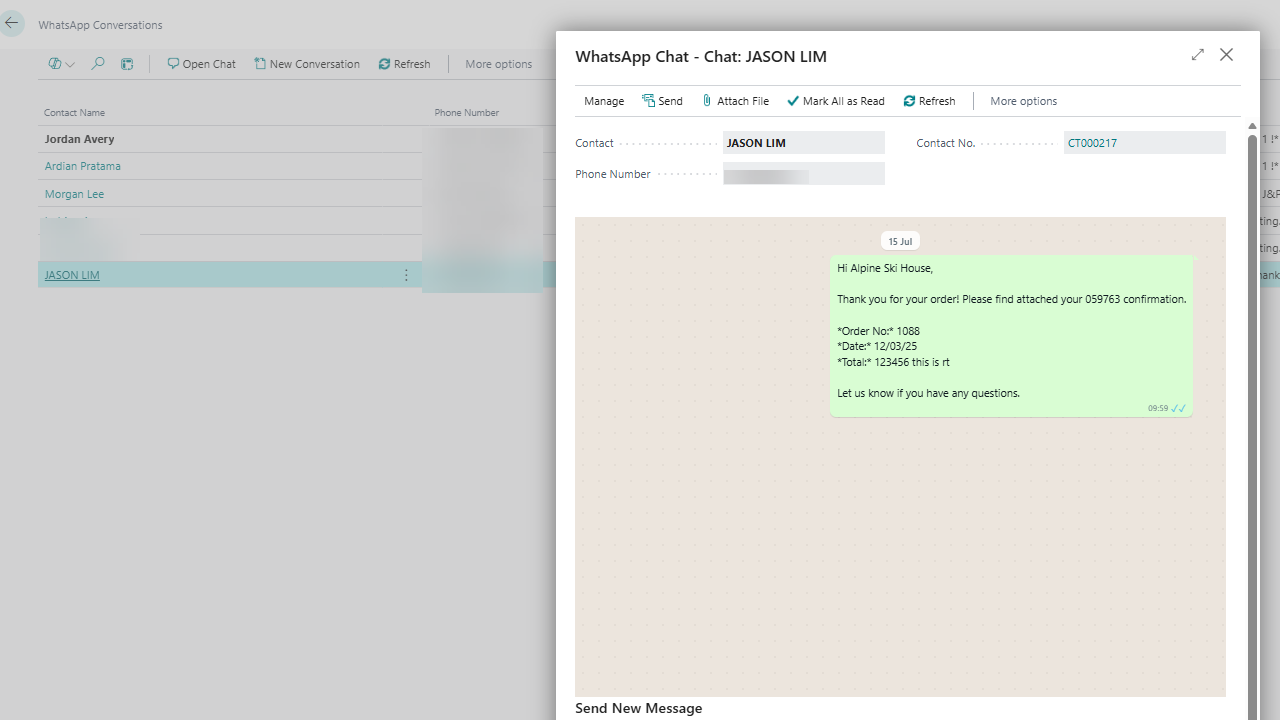Click the Phone Number field in the chat dialog
This screenshot has width=1280, height=720.
(x=804, y=174)
